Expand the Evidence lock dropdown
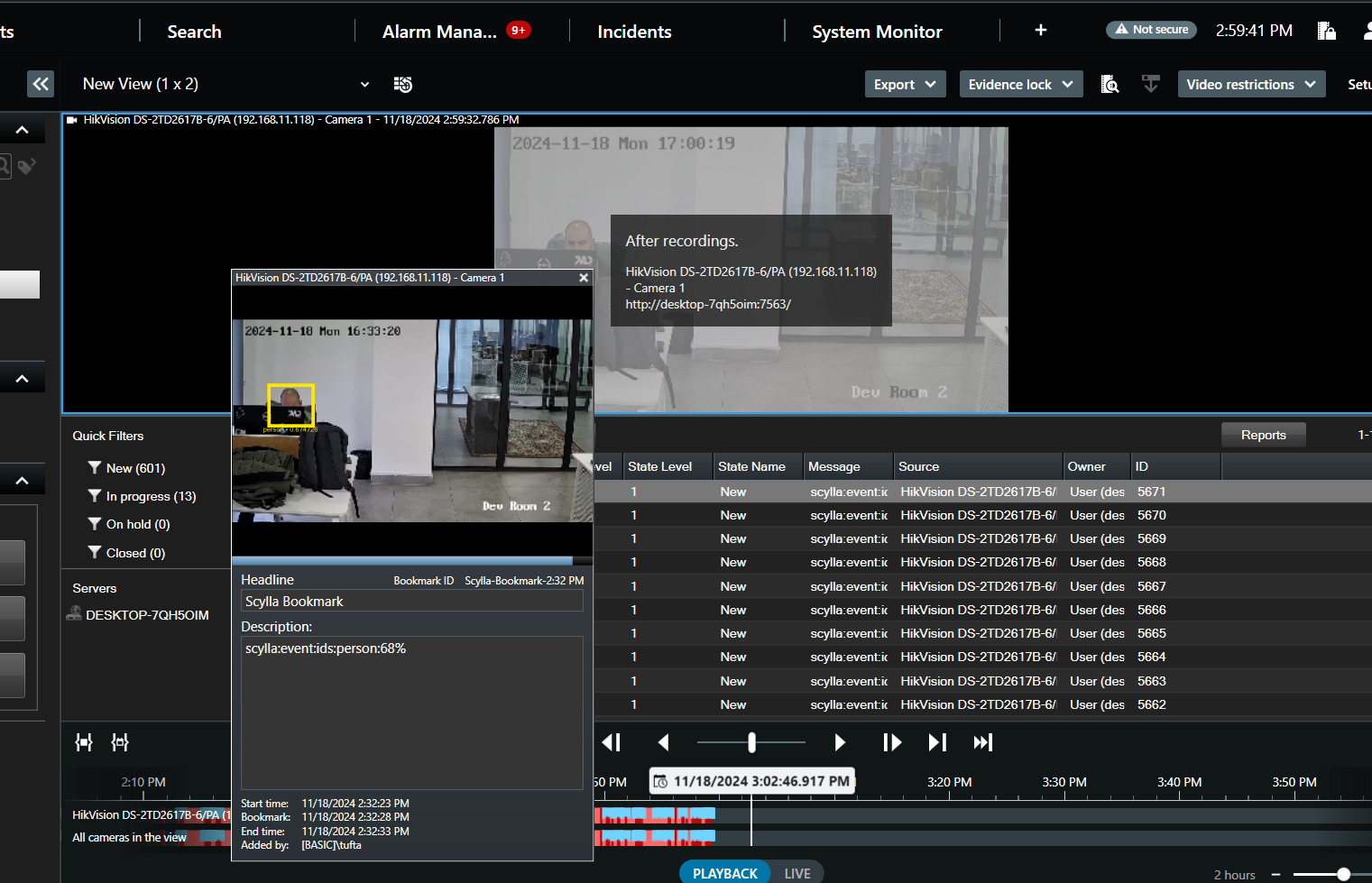Viewport: 1372px width, 883px height. tap(1020, 84)
